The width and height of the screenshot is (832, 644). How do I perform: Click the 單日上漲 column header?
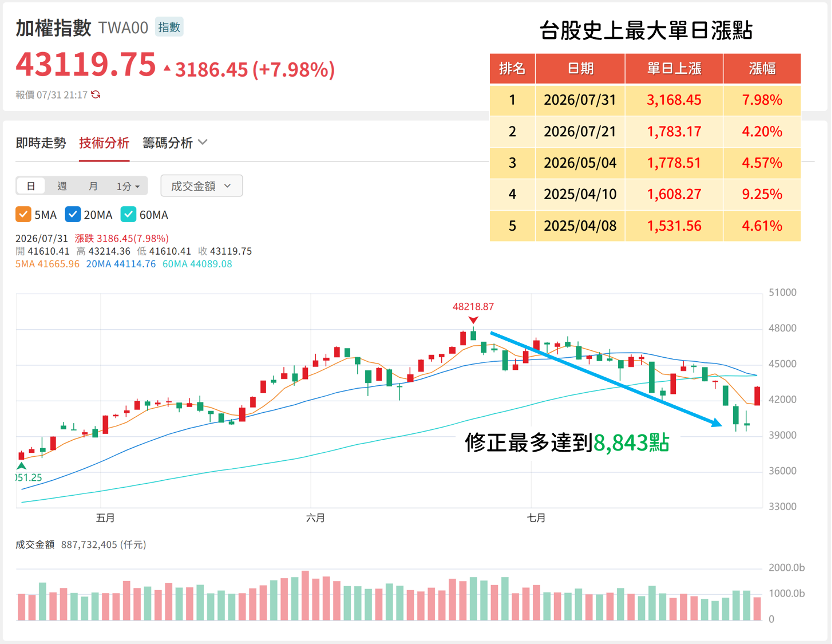(674, 68)
